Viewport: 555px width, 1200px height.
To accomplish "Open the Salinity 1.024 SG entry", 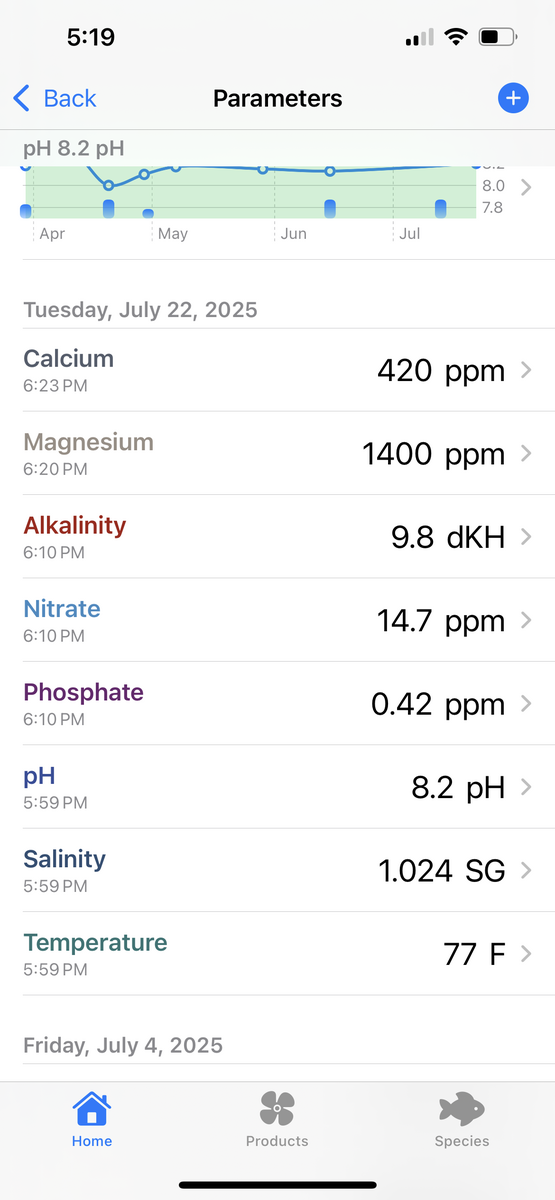I will (x=277, y=870).
